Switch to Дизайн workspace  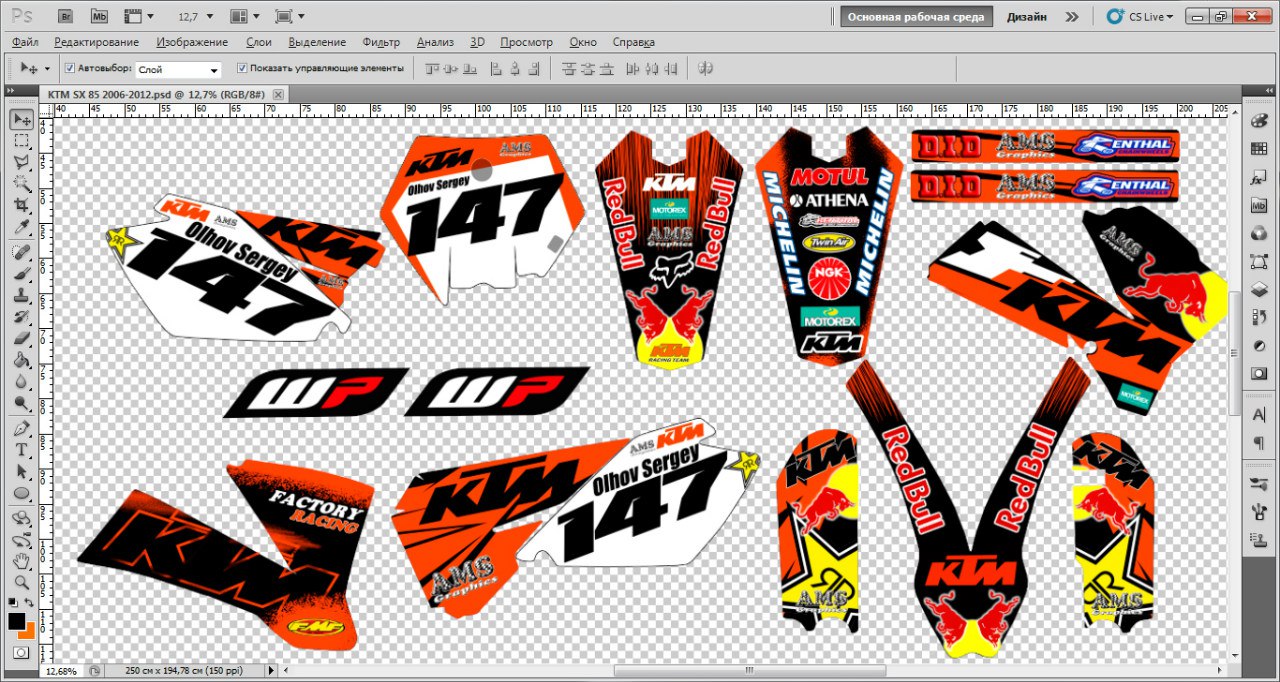[1027, 16]
